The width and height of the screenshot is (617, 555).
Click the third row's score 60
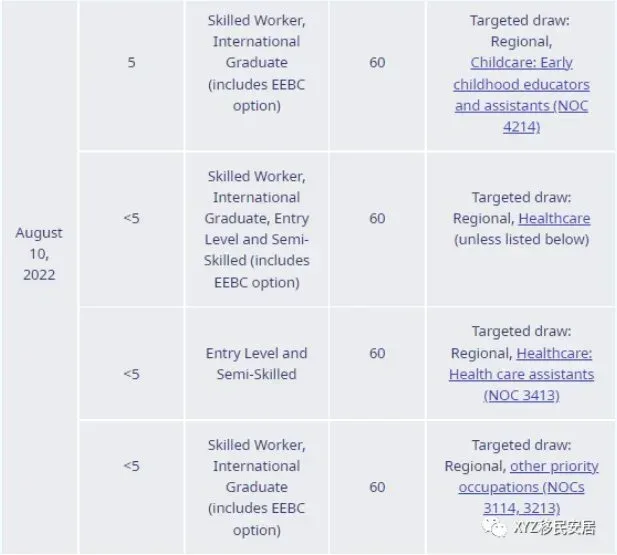pos(377,353)
